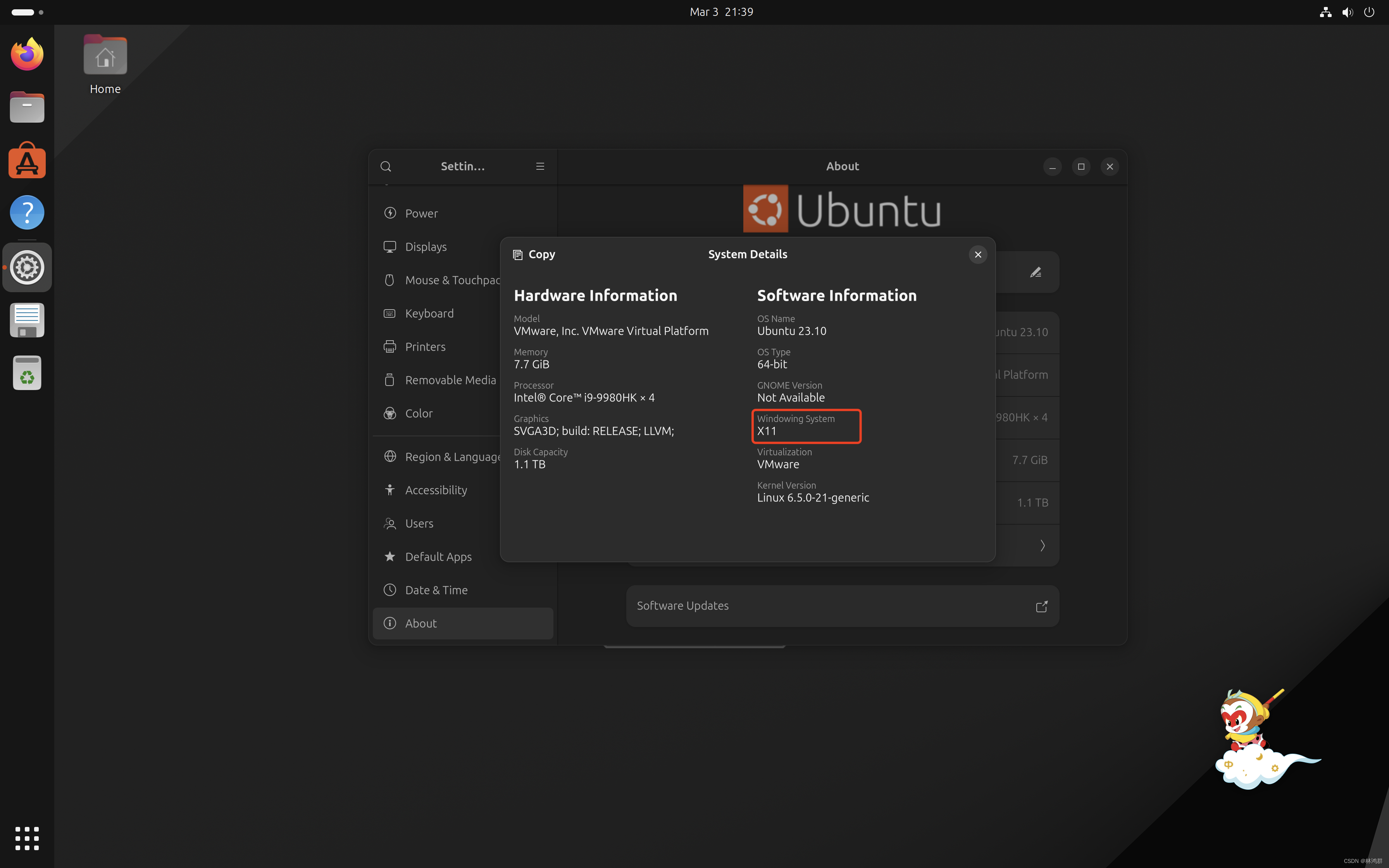This screenshot has height=868, width=1389.
Task: Open the Software Updates row
Action: 843,606
